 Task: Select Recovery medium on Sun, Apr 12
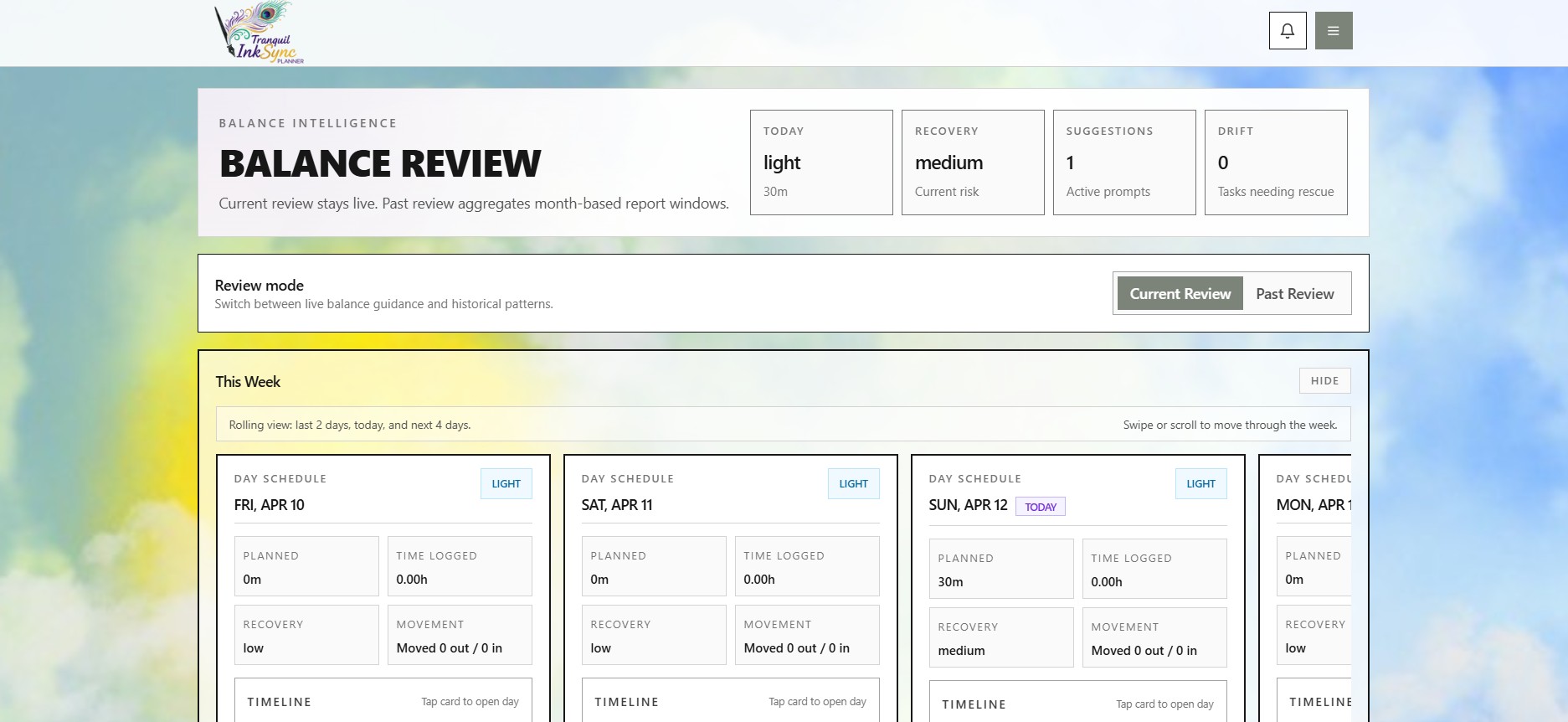pyautogui.click(x=1001, y=637)
